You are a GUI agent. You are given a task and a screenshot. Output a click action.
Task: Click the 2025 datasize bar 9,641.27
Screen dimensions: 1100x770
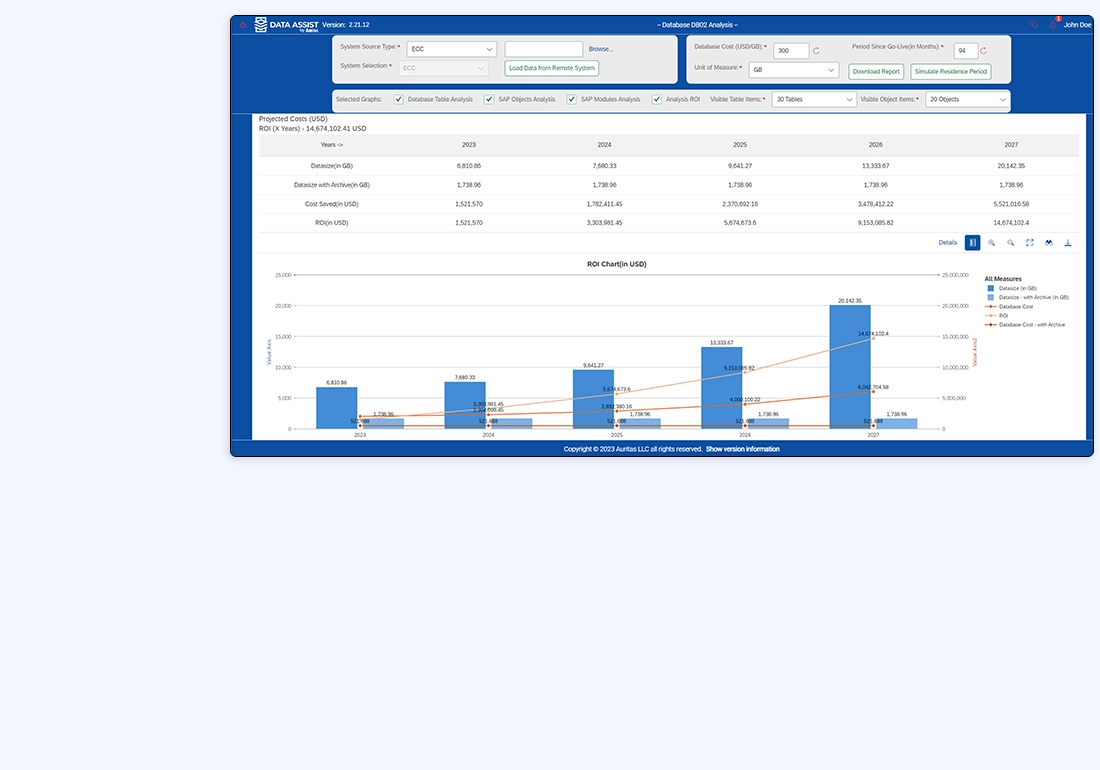[593, 399]
